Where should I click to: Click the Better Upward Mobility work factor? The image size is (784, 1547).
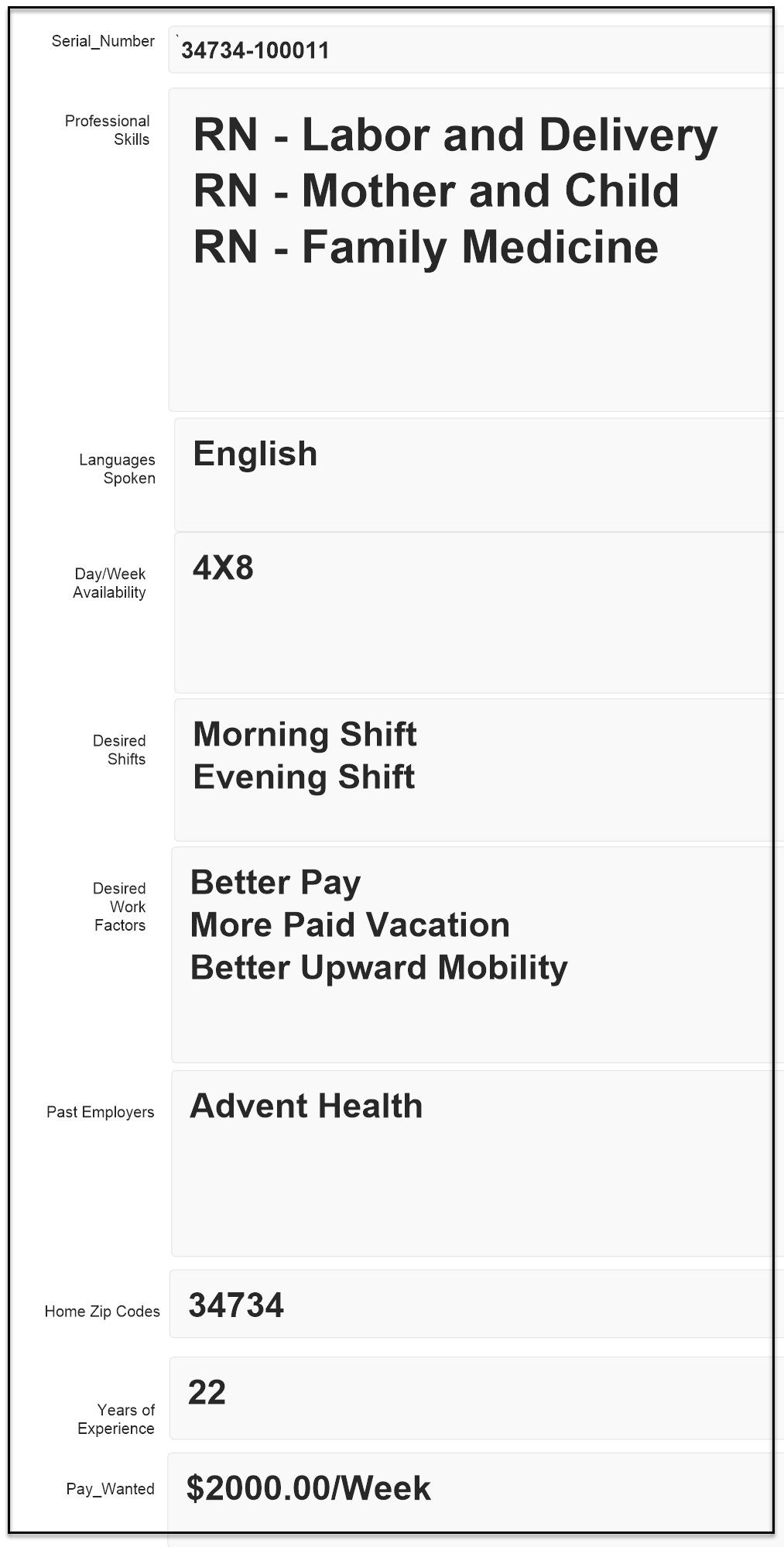[x=378, y=967]
